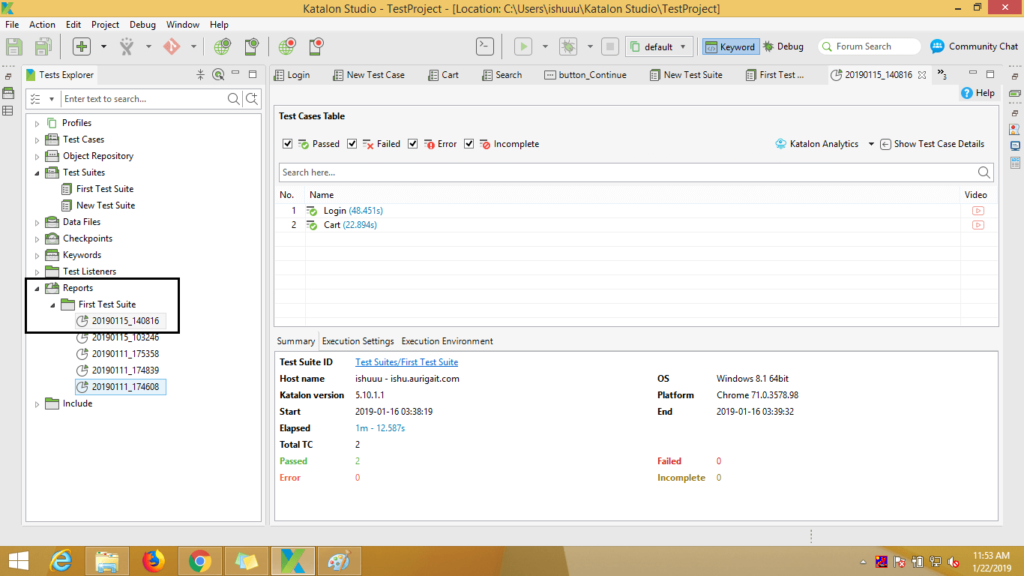
Task: Expand the Object Repository folder
Action: 37,157
